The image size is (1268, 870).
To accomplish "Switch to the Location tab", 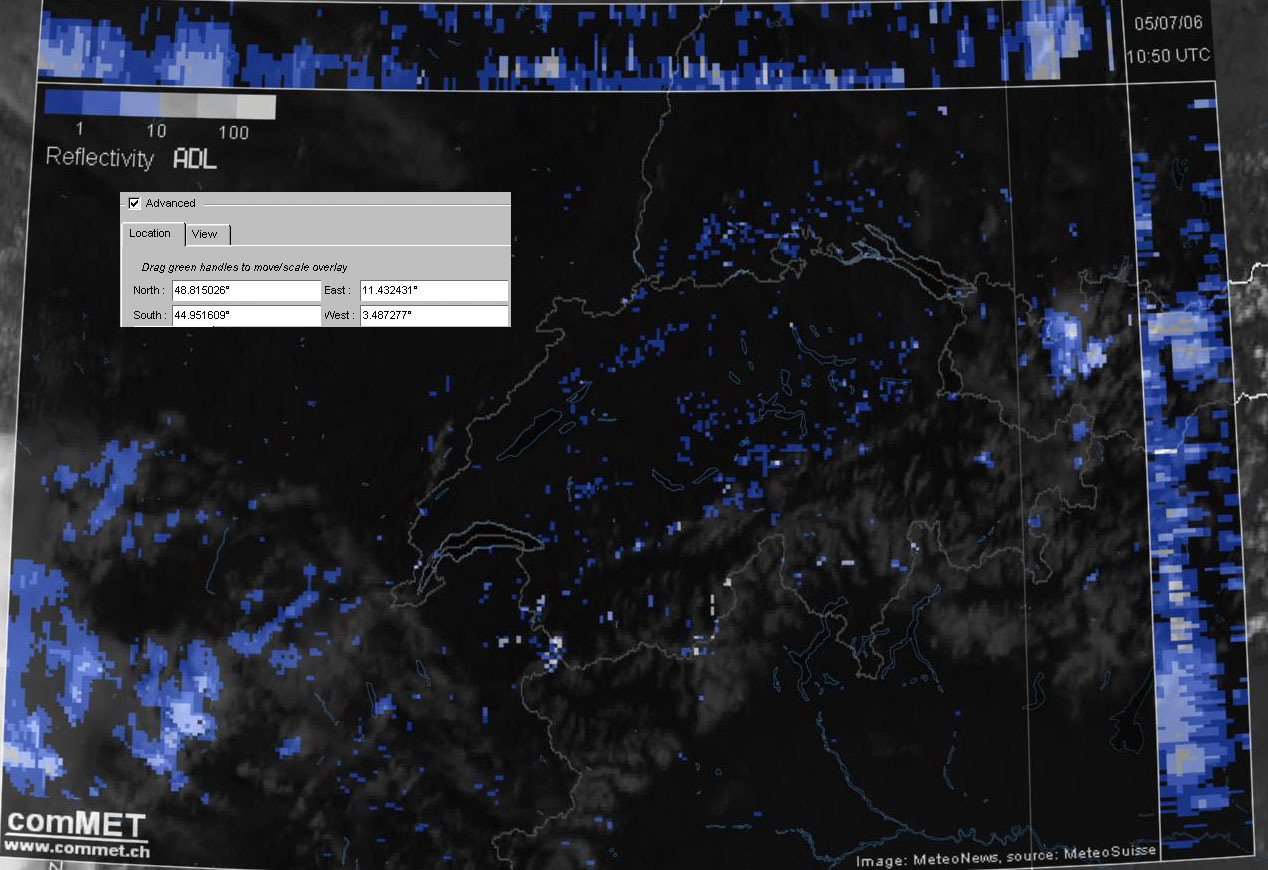I will (152, 234).
